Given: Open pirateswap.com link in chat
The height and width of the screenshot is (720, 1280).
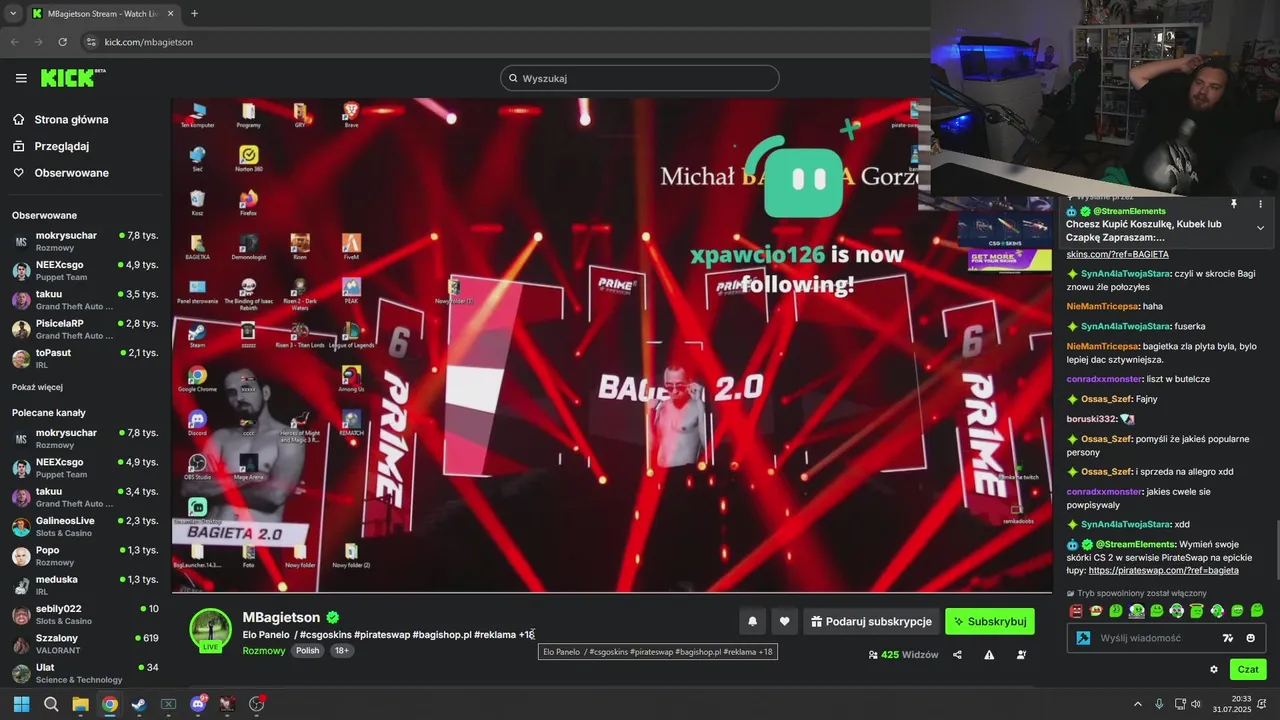Looking at the screenshot, I should (x=1163, y=571).
